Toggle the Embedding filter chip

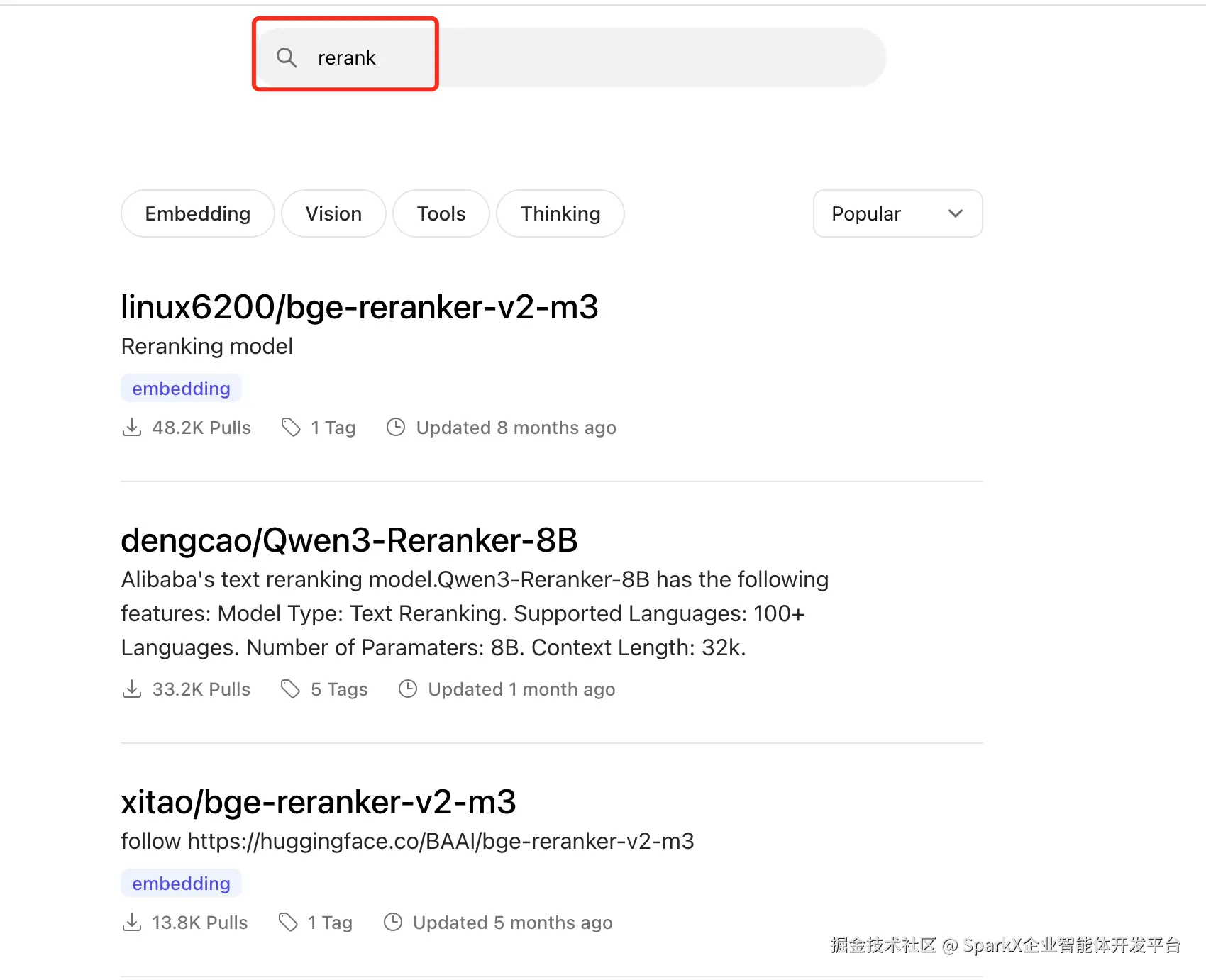coord(197,213)
